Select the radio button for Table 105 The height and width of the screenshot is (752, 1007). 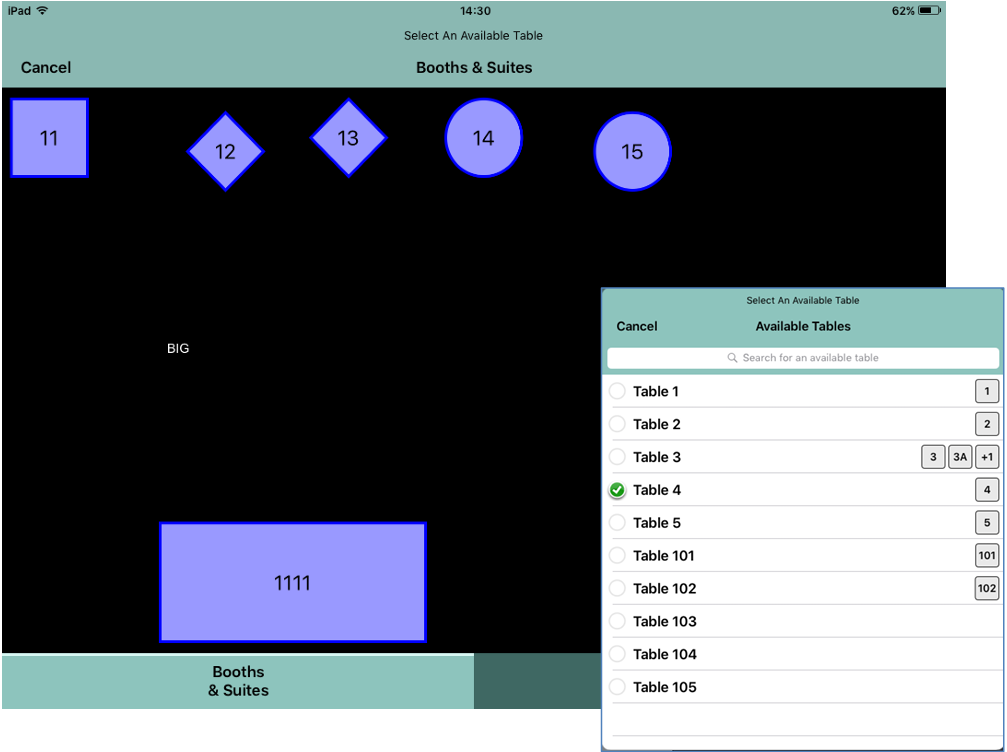(617, 687)
